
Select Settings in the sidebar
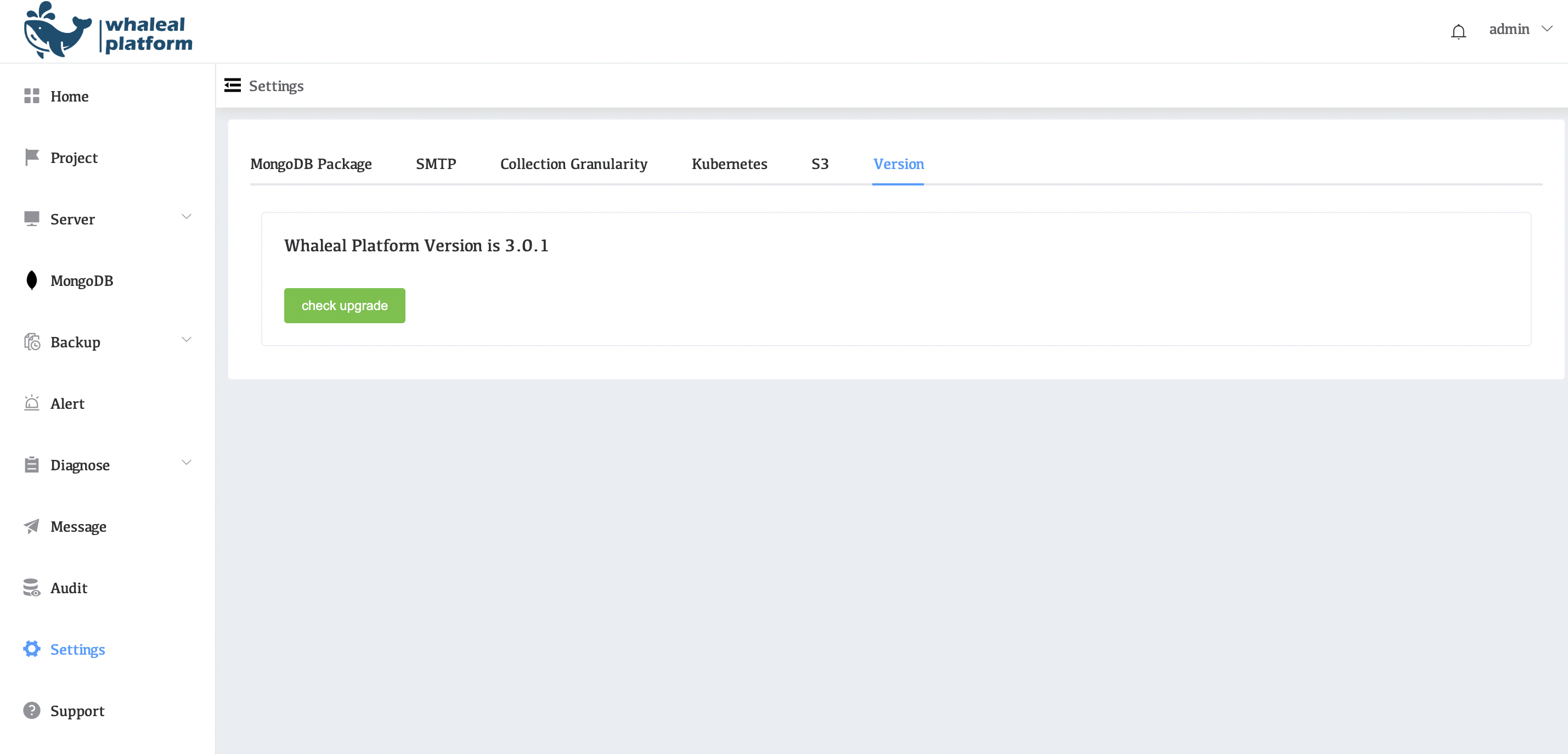[77, 649]
